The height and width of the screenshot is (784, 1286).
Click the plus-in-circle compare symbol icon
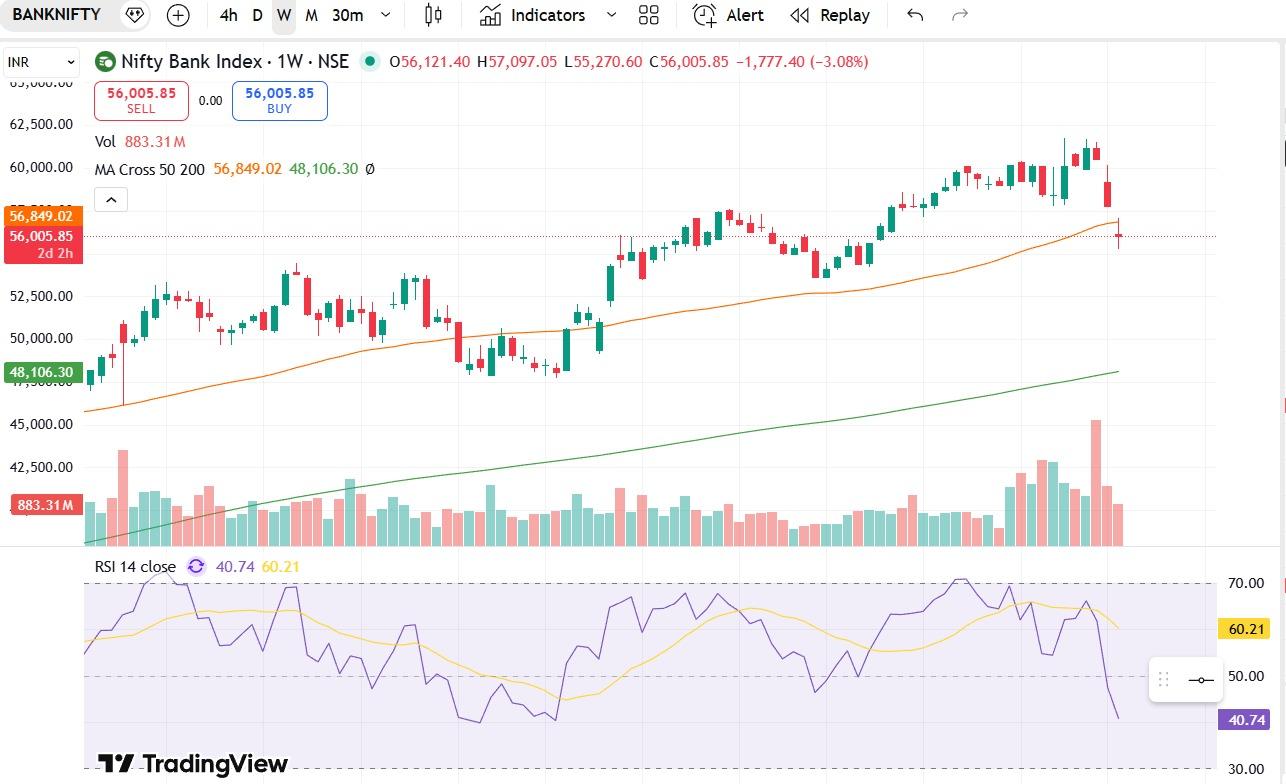coord(178,15)
